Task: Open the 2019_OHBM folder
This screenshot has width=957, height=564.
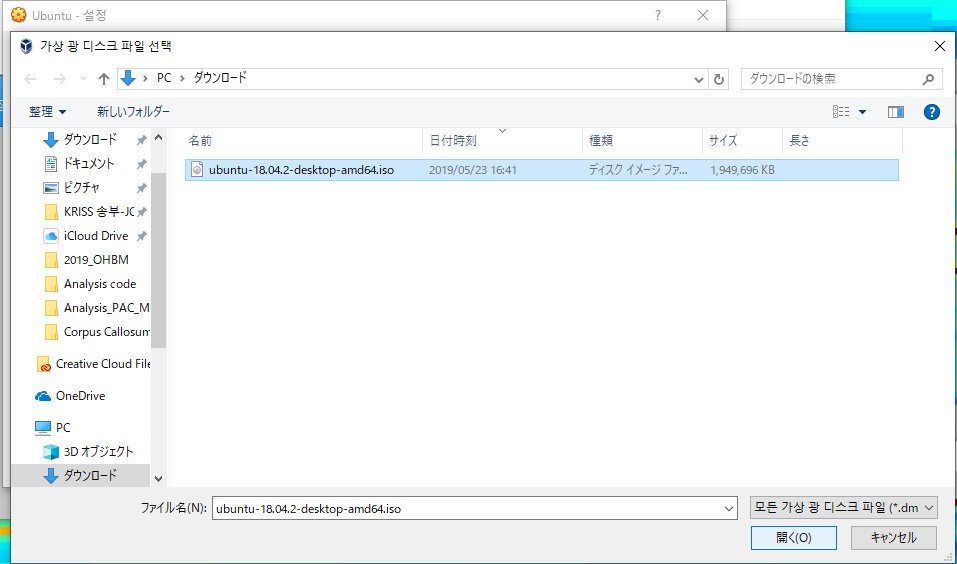Action: tap(96, 259)
